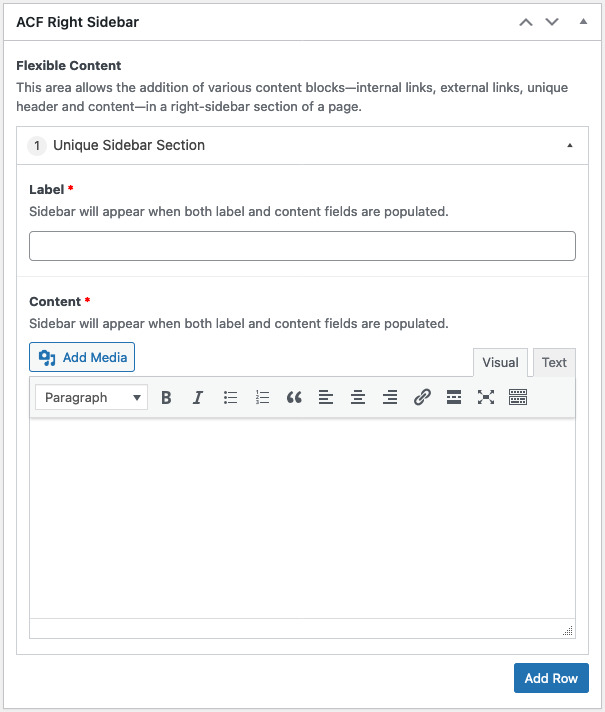Focus the Label input field

point(302,246)
